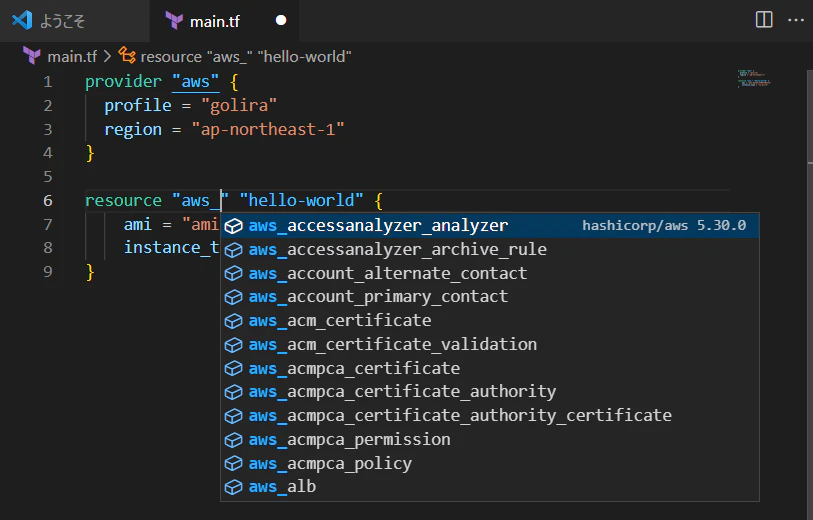Click main.tf in the breadcrumb
The width and height of the screenshot is (813, 520).
72,56
